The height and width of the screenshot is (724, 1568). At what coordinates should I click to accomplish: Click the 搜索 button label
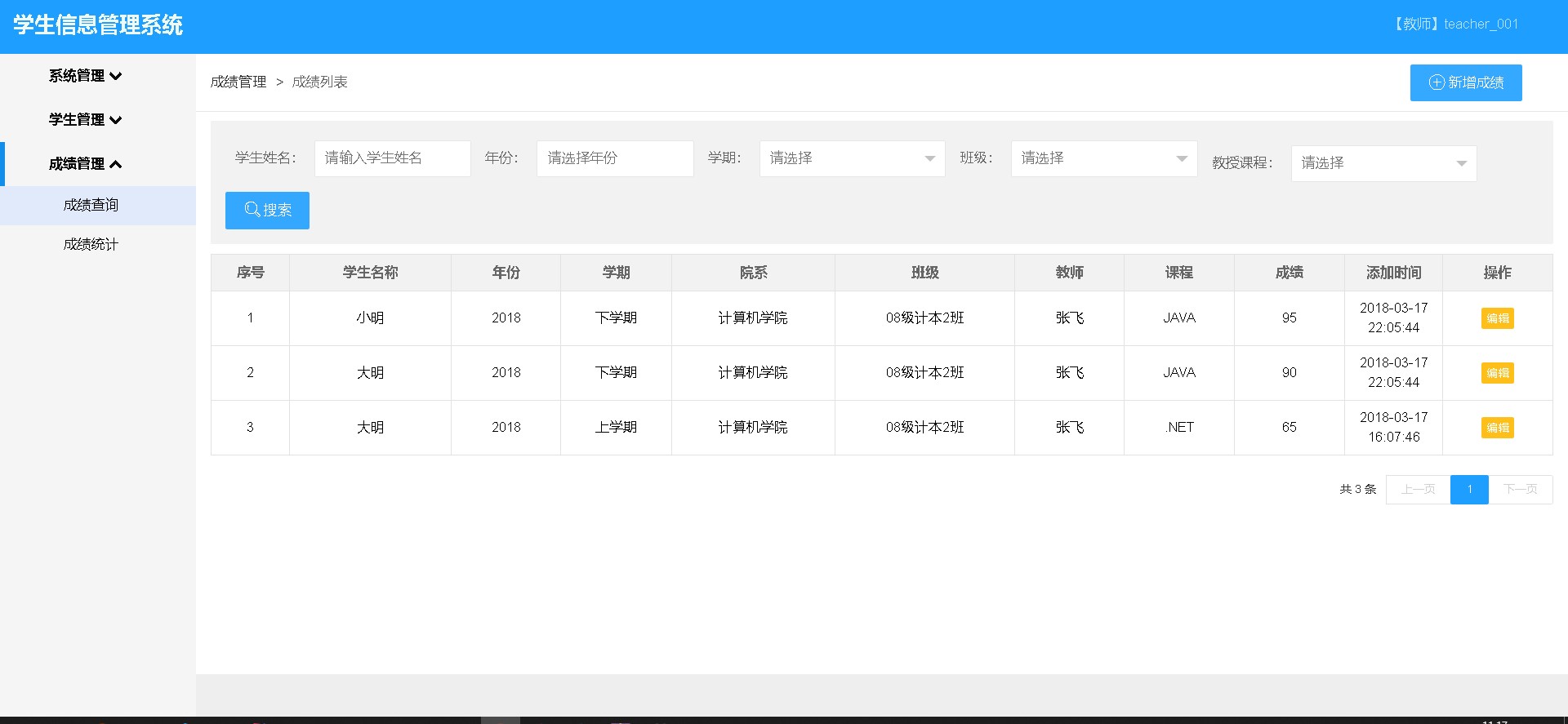point(277,210)
